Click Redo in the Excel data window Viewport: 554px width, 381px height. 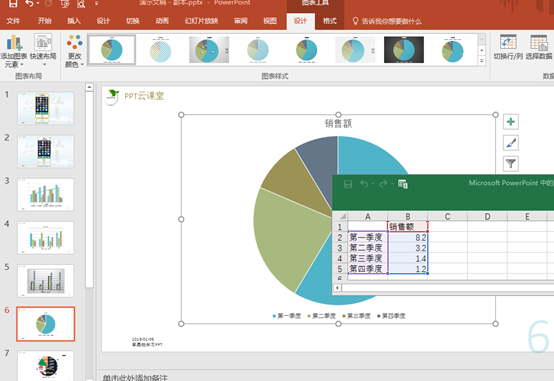tap(383, 184)
